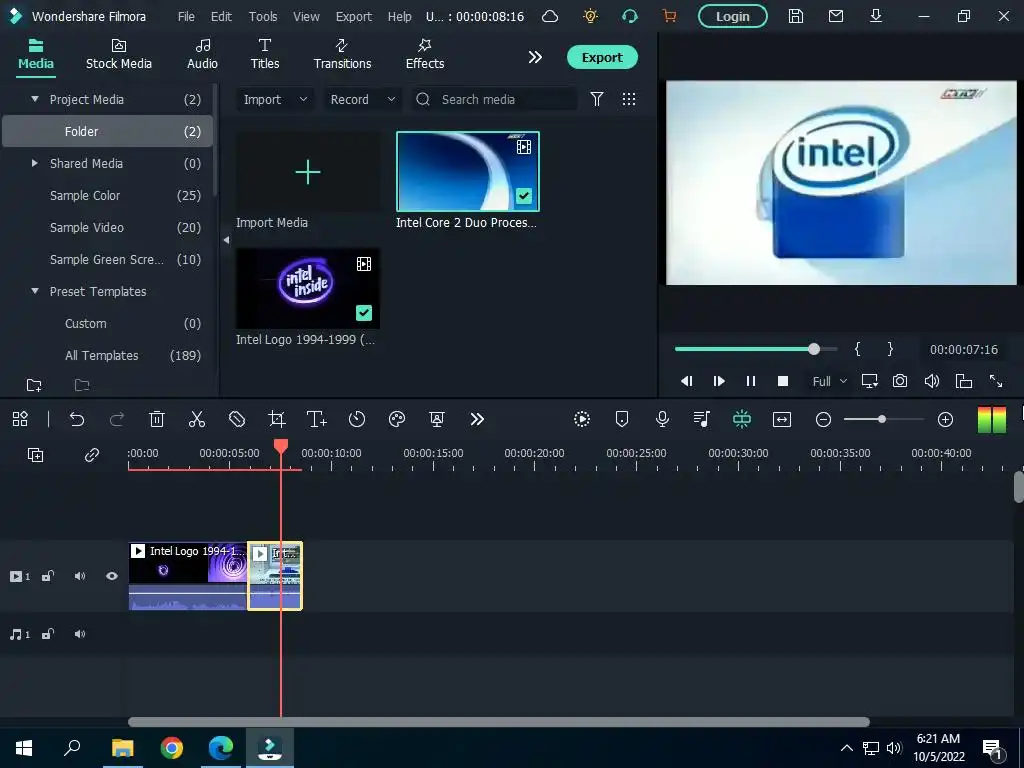The image size is (1024, 768).
Task: Record voiceover with microphone icon
Action: tap(662, 419)
